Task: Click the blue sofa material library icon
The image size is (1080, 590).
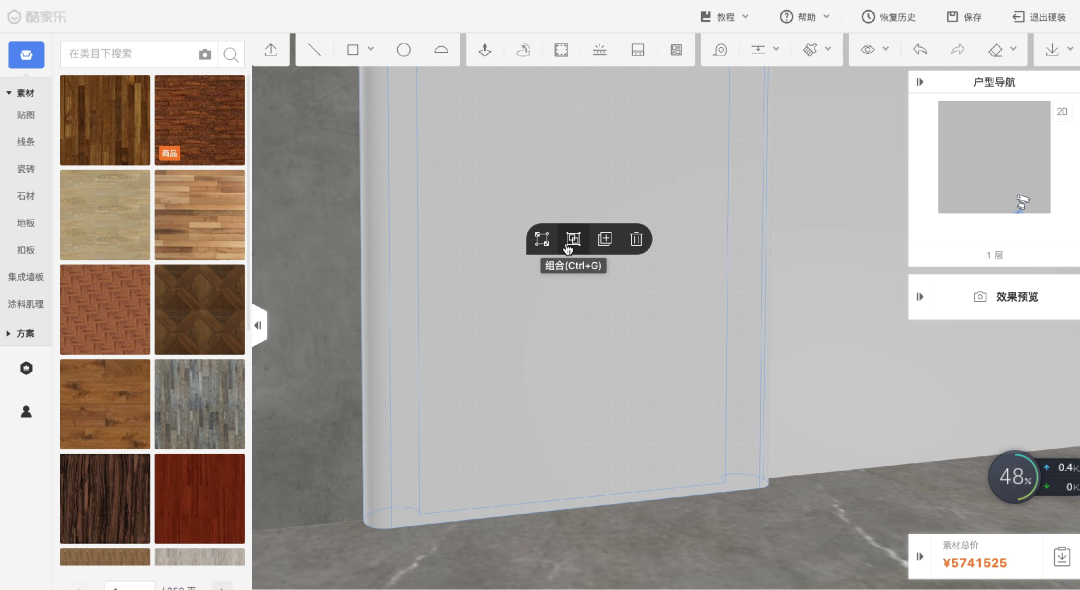Action: 26,54
